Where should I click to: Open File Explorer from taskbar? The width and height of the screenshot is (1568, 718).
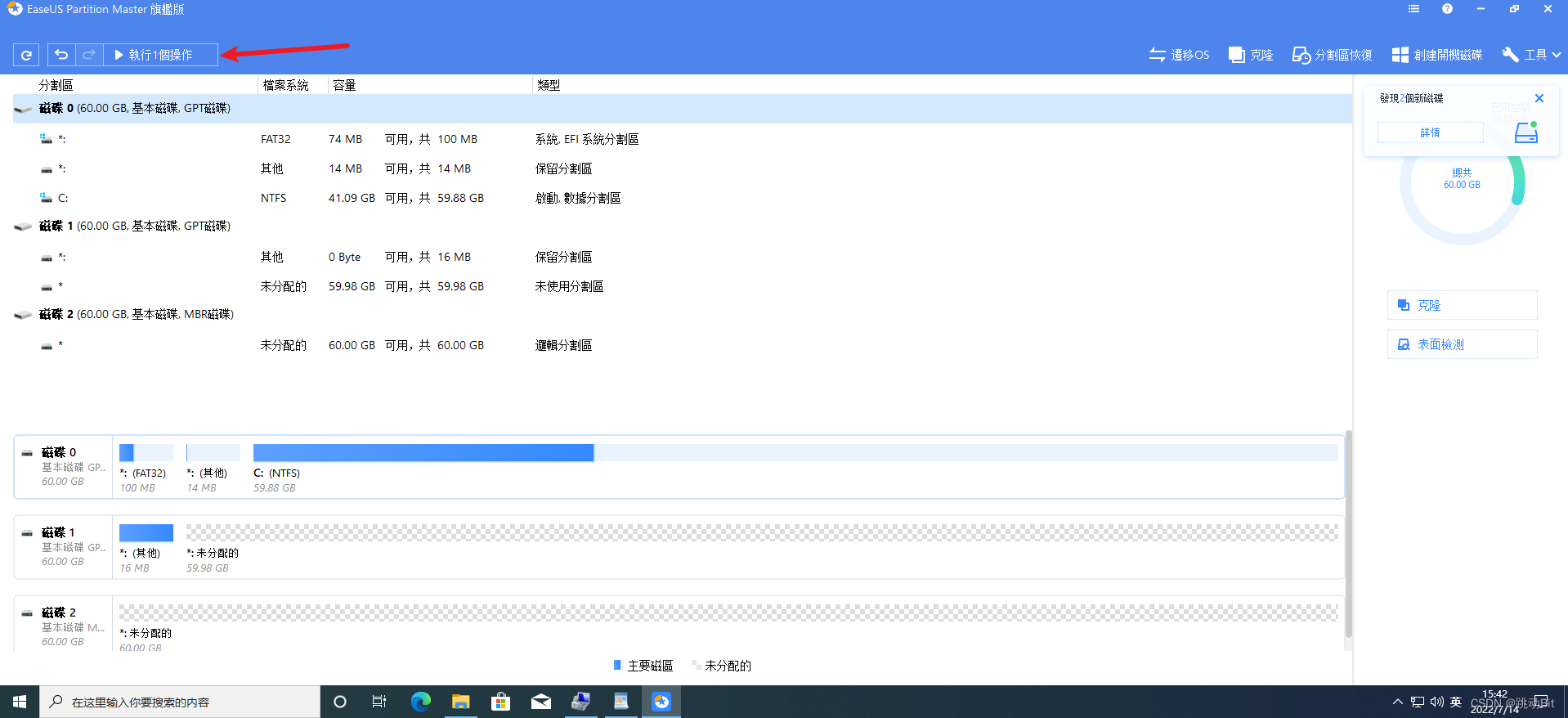pos(461,702)
